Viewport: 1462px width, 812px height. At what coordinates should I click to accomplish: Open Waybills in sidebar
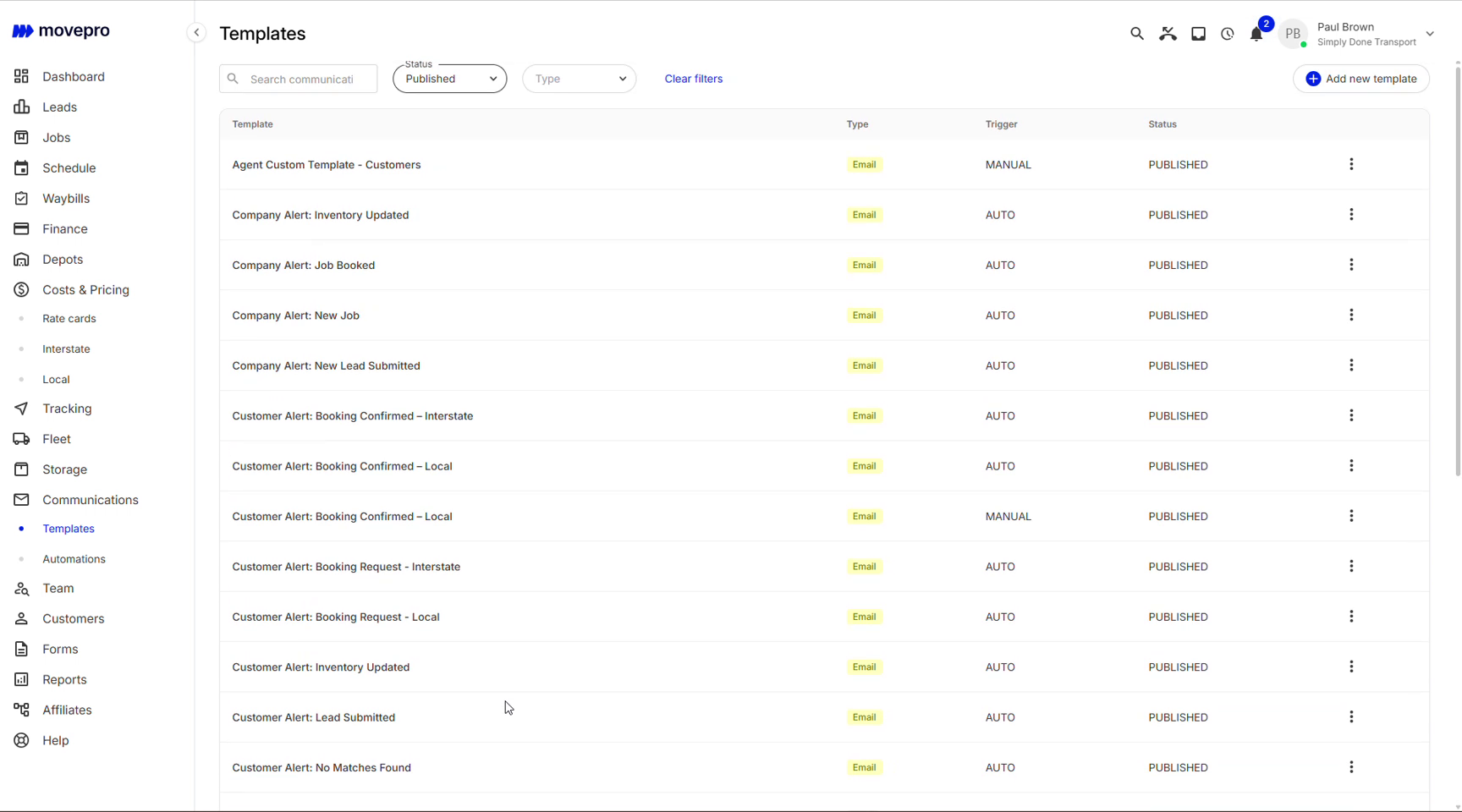point(66,198)
